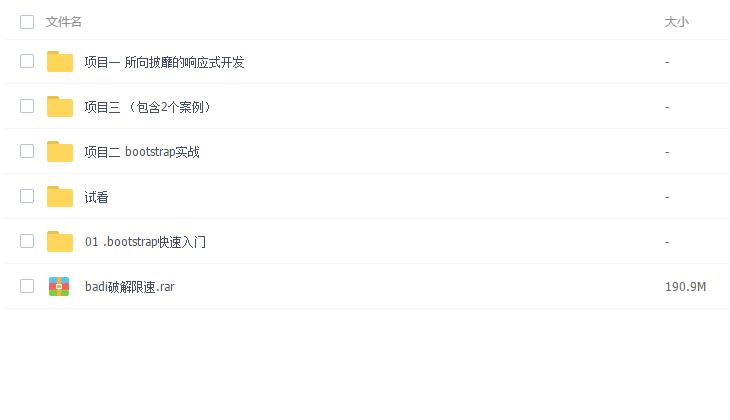Screen dimensions: 730x420
Task: Open the 试看 folder name link
Action: tap(96, 197)
